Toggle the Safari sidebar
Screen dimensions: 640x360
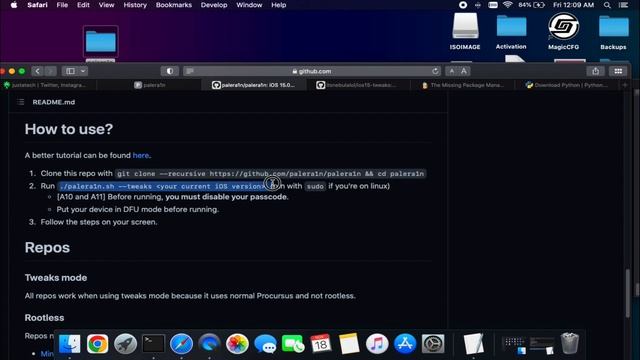70,71
